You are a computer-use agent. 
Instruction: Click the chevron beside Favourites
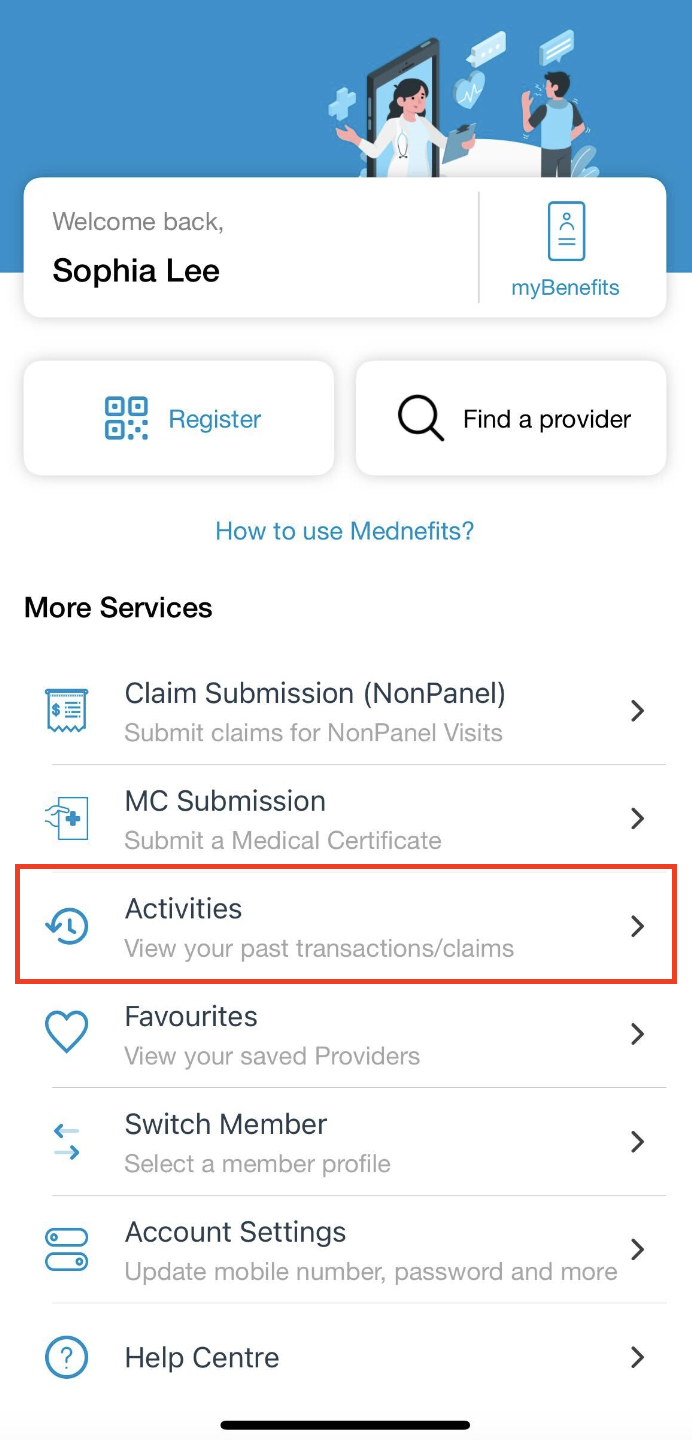[x=637, y=1033]
